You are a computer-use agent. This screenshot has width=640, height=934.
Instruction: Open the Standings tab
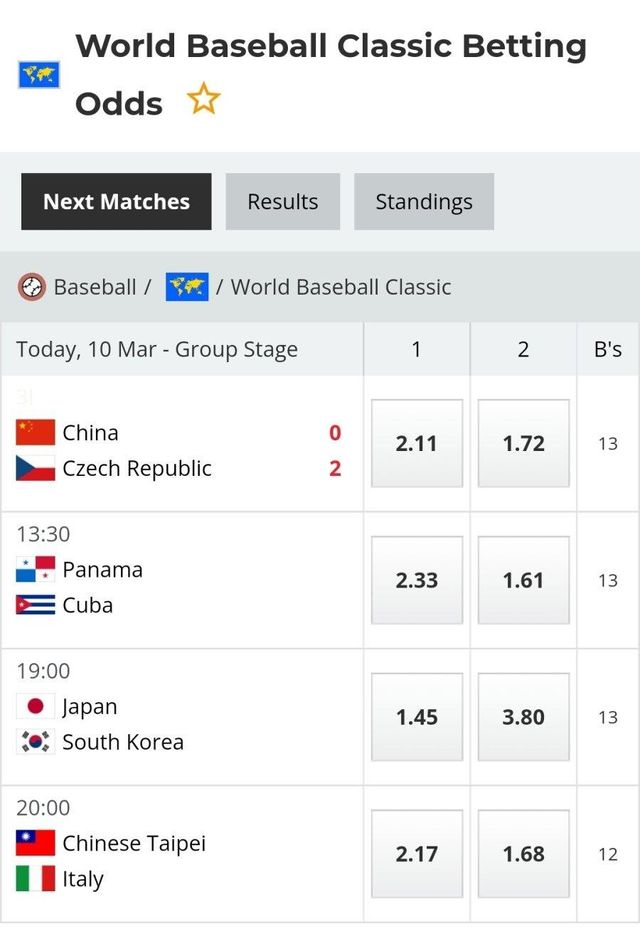tap(424, 202)
